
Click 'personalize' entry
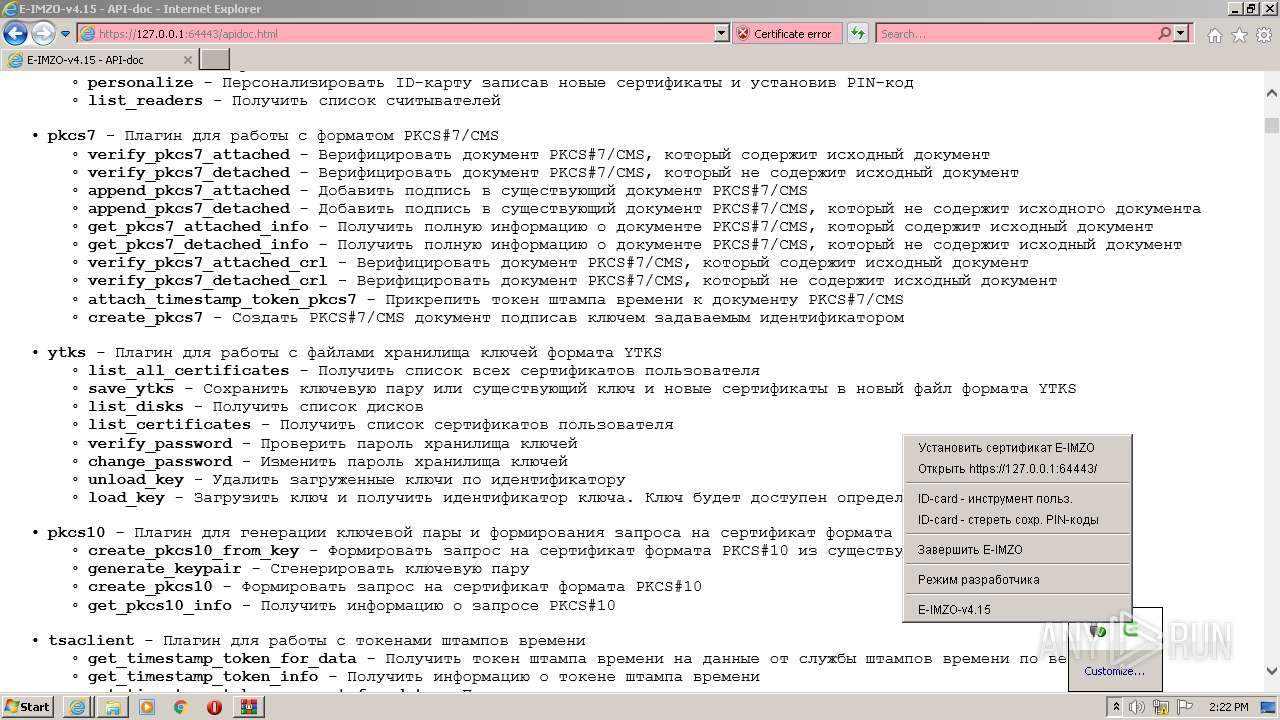(x=141, y=83)
